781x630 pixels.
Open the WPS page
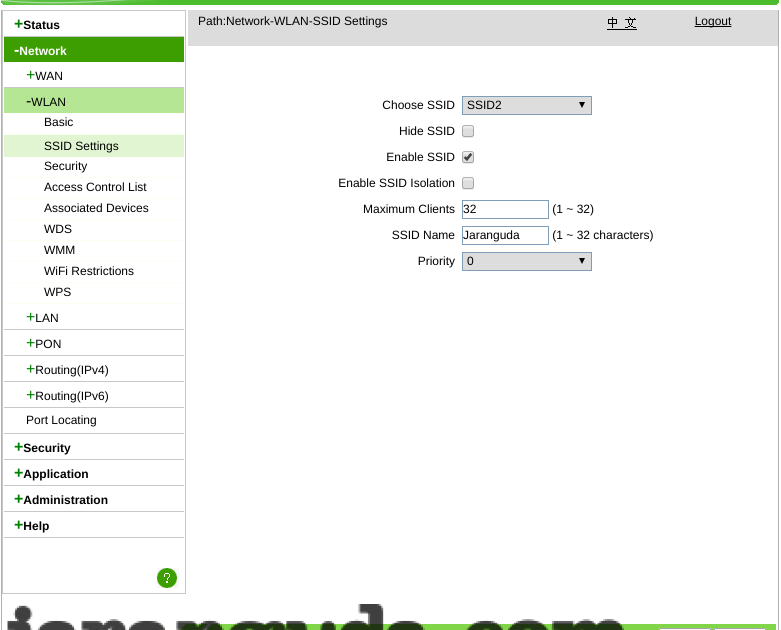click(57, 291)
